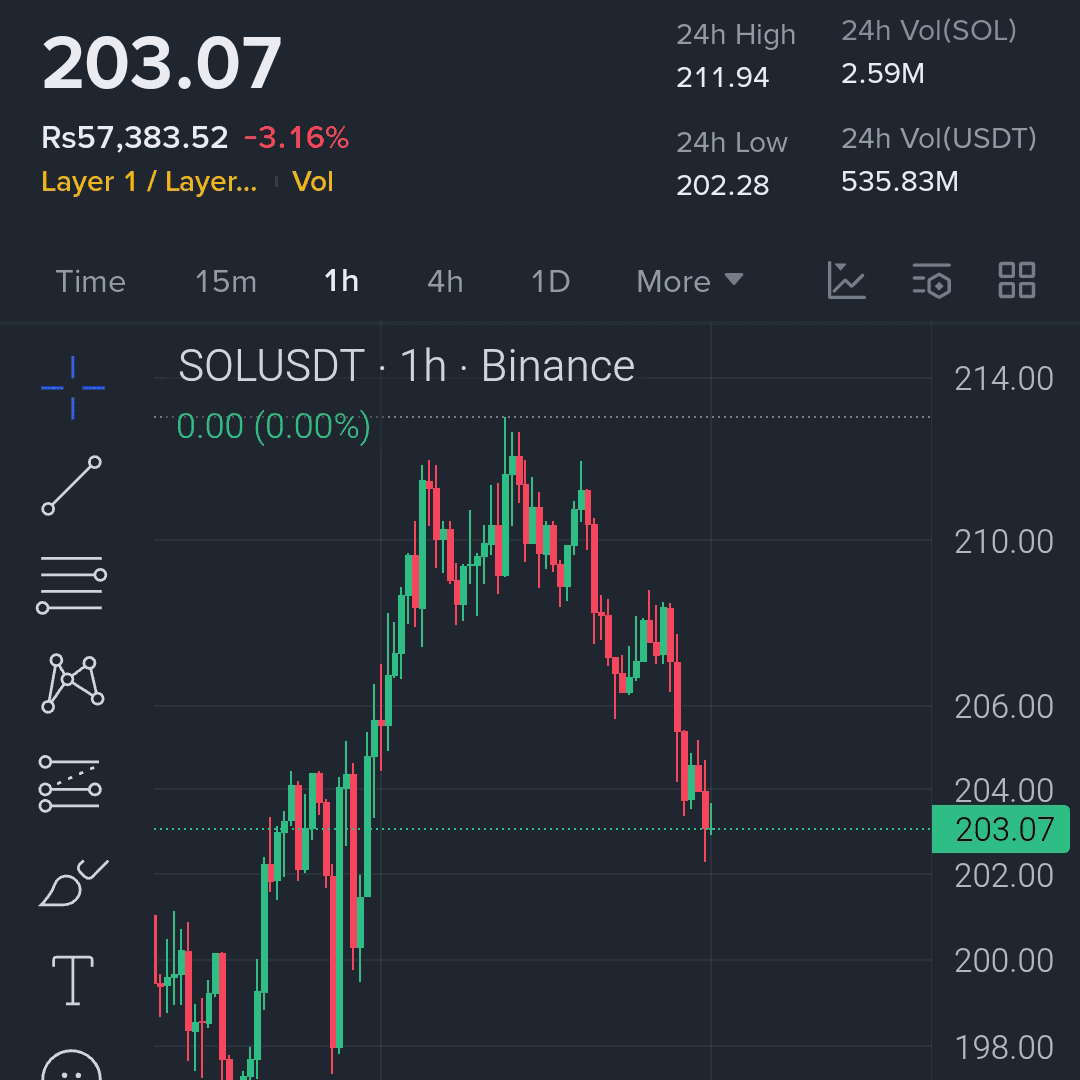Click the 203.07 current price label on axis
Image resolution: width=1080 pixels, height=1080 pixels.
click(x=1000, y=829)
